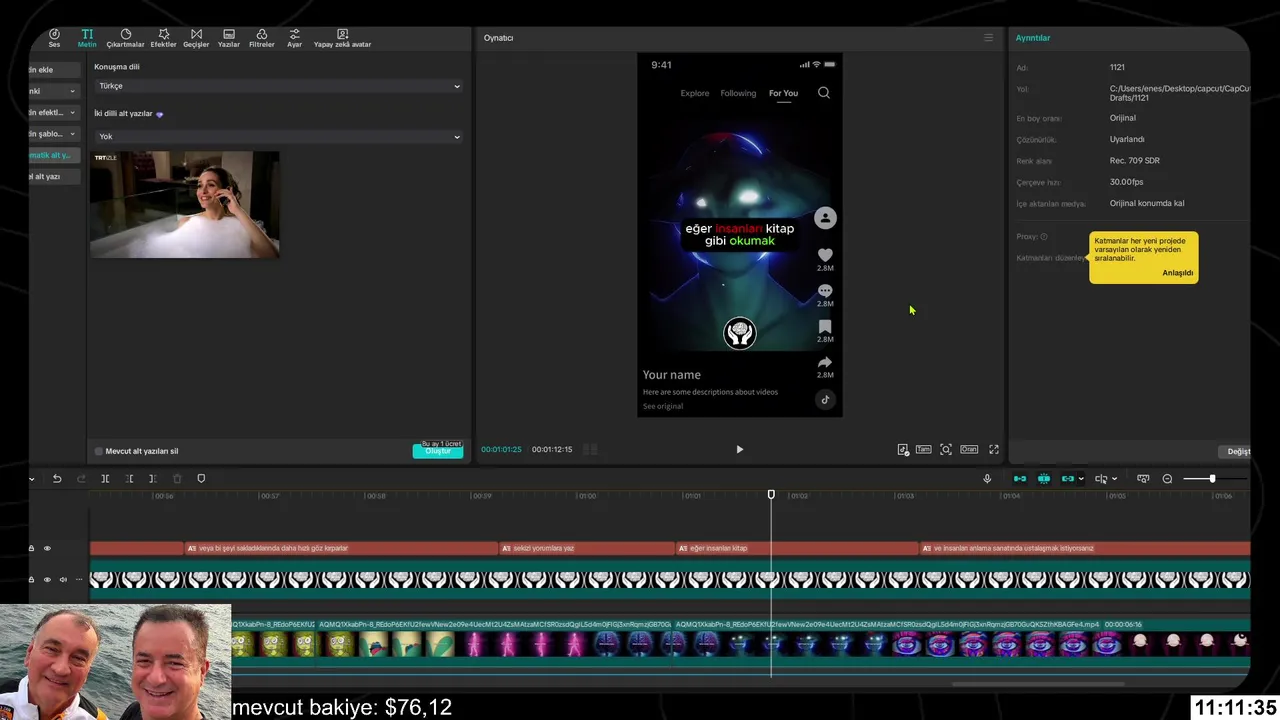Redo the last action
Screen dimensions: 1280x720
pyautogui.click(x=81, y=479)
